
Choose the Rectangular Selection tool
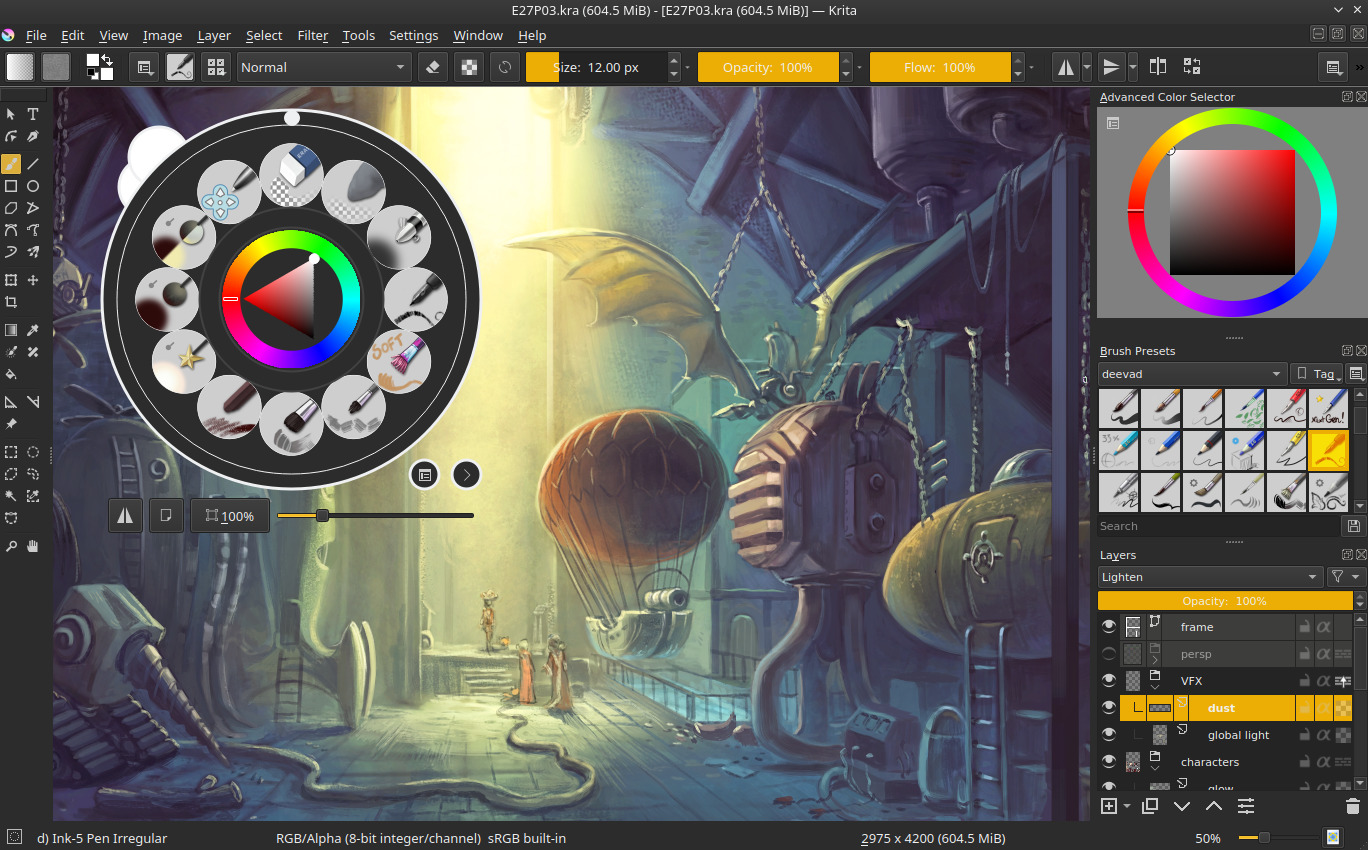(x=11, y=452)
